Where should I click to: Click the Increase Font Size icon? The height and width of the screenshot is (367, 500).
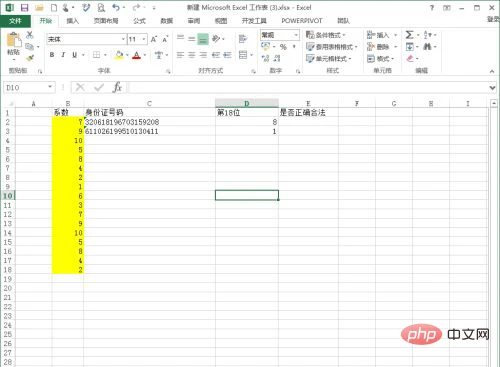pos(154,39)
